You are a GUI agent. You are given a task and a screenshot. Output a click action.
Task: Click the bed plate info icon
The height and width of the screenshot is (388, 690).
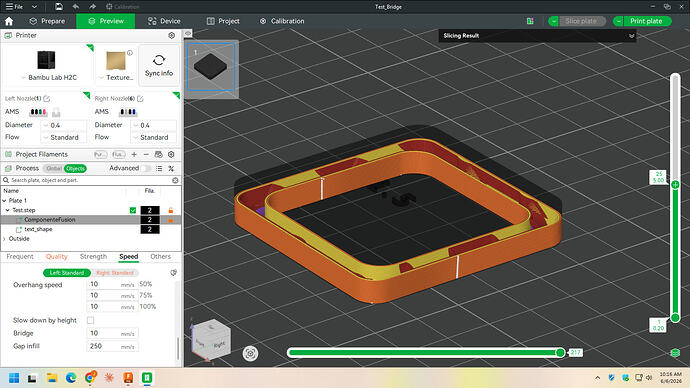[130, 53]
